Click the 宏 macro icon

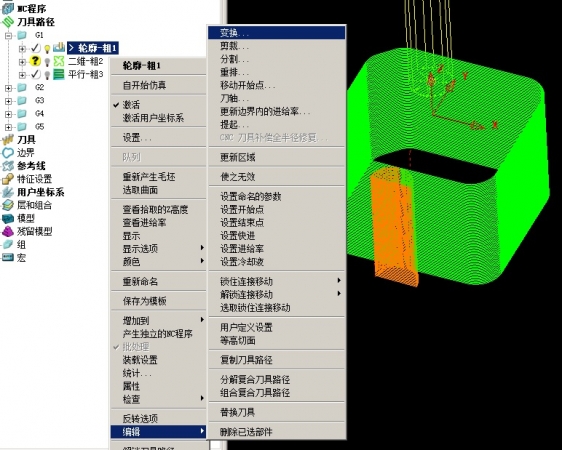(8, 258)
